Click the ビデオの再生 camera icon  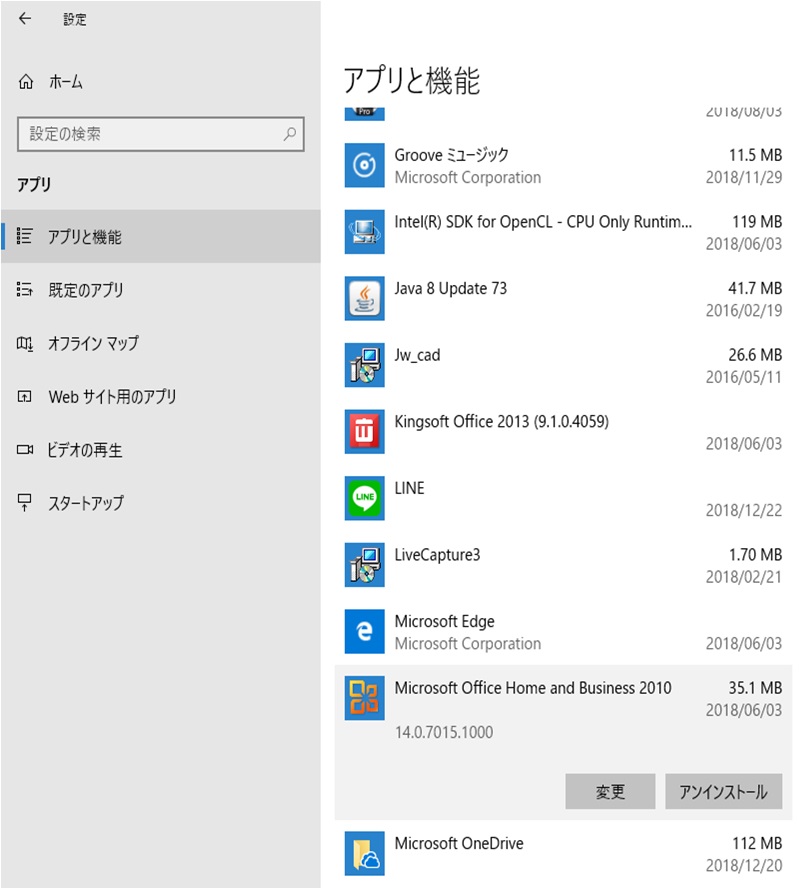point(24,450)
